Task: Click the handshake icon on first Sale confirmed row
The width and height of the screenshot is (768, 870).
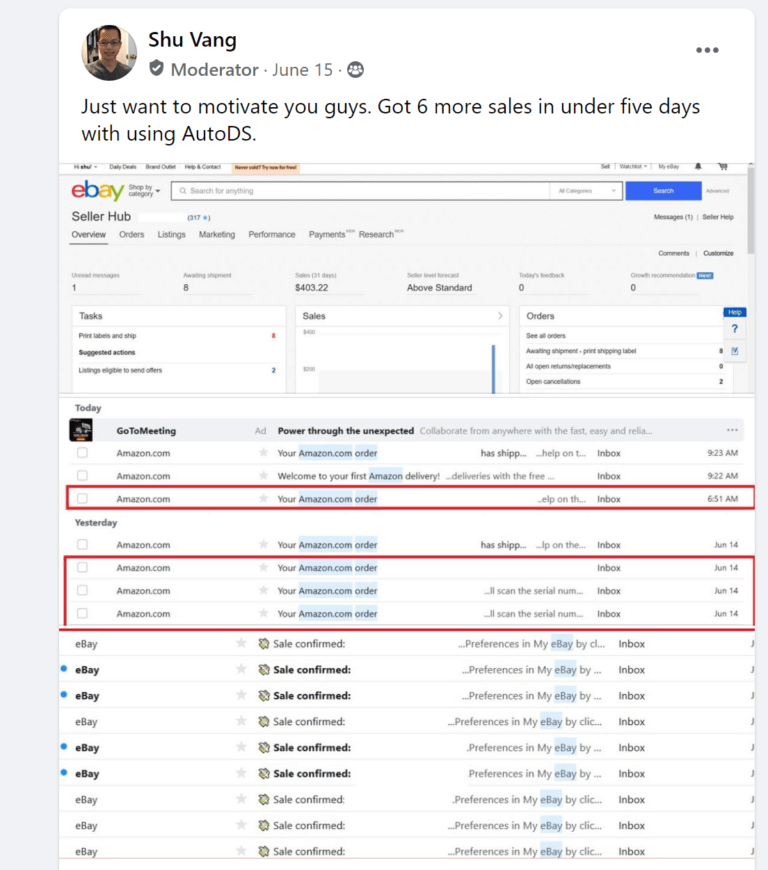Action: [x=264, y=644]
